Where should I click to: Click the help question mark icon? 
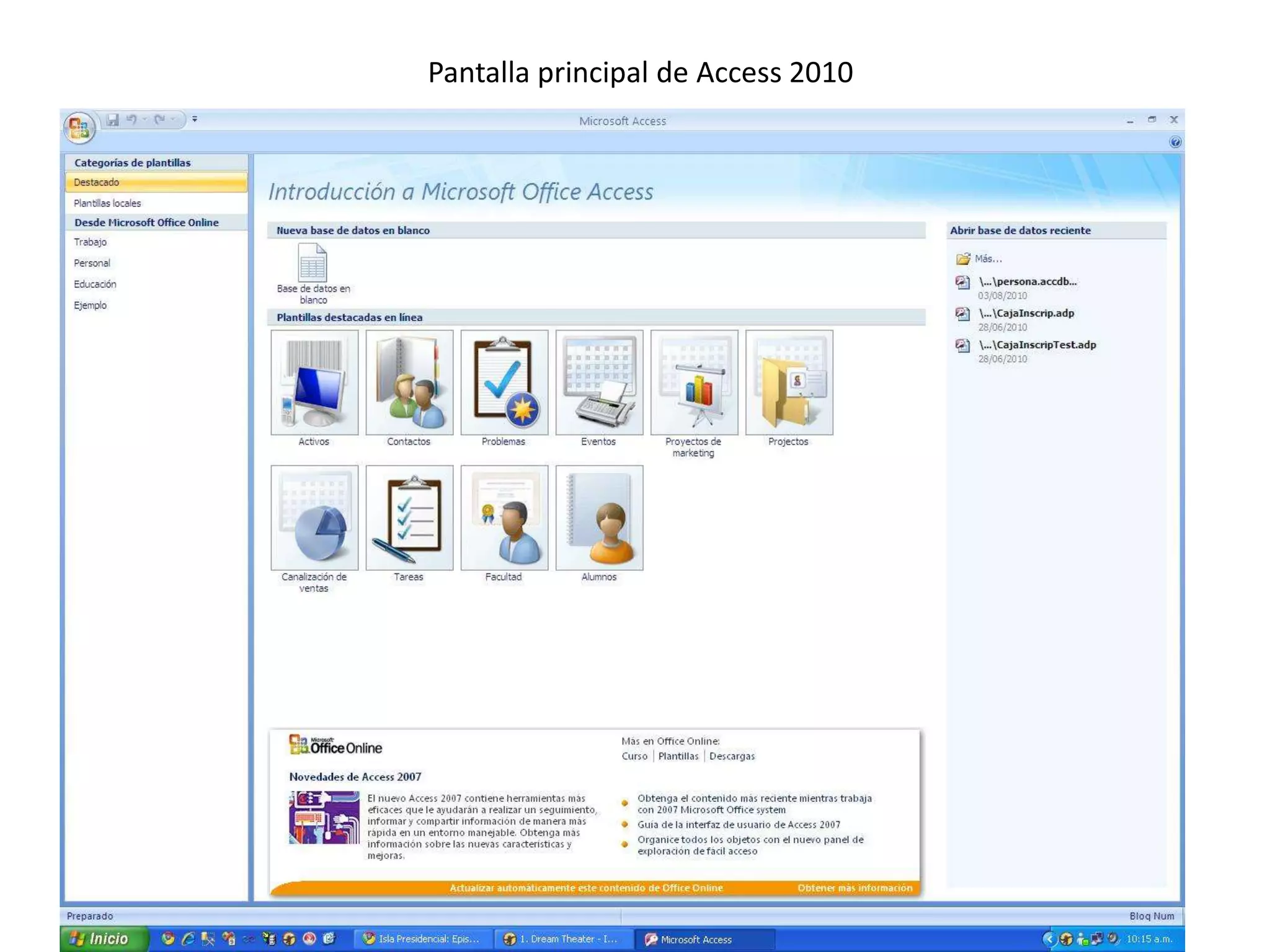pyautogui.click(x=1175, y=143)
